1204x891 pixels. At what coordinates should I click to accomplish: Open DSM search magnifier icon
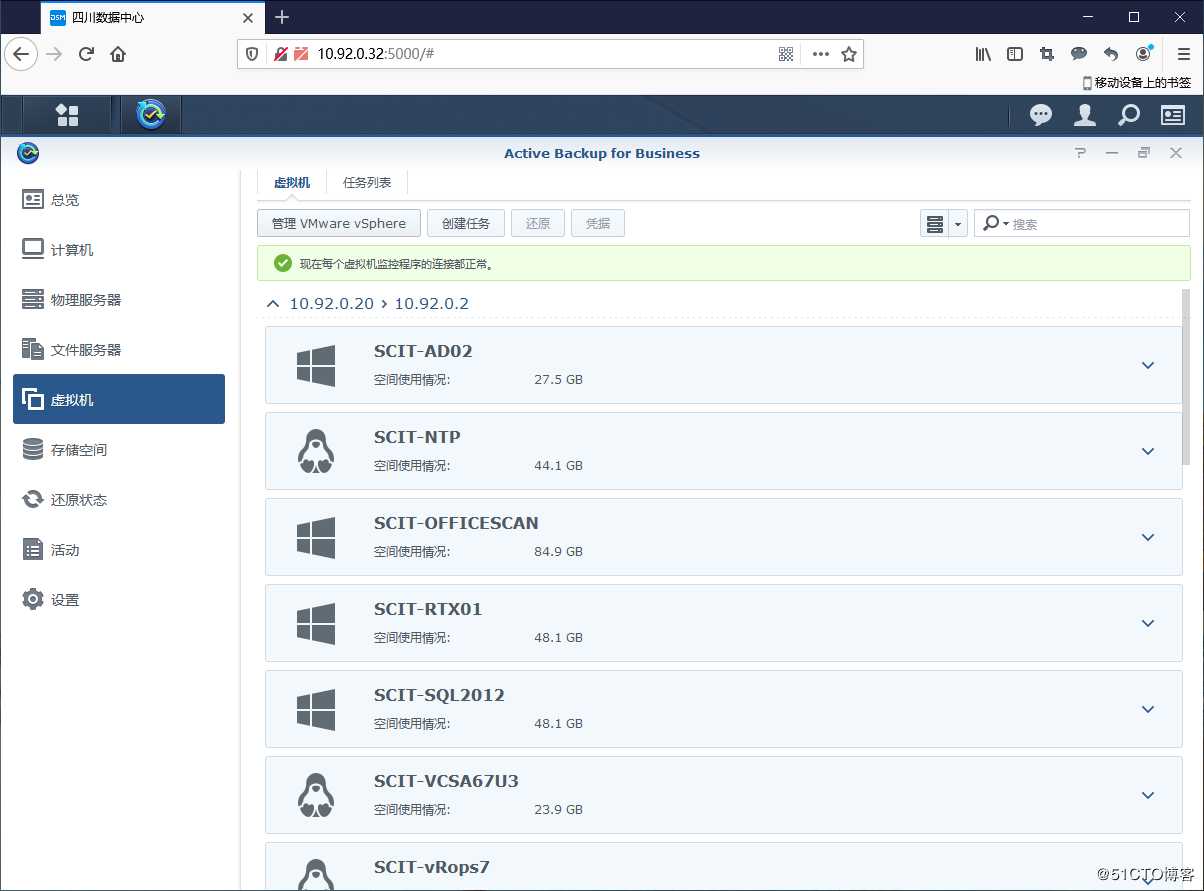[1128, 116]
